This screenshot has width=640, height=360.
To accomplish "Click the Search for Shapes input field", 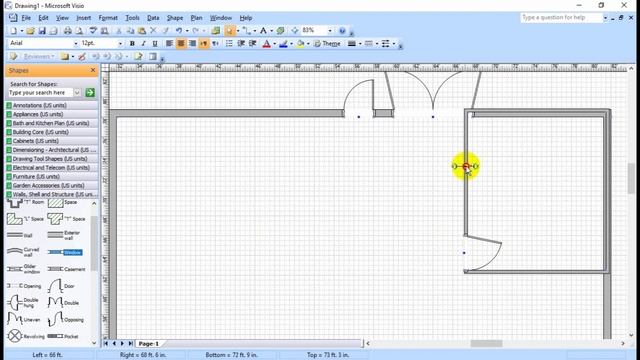I will point(40,93).
